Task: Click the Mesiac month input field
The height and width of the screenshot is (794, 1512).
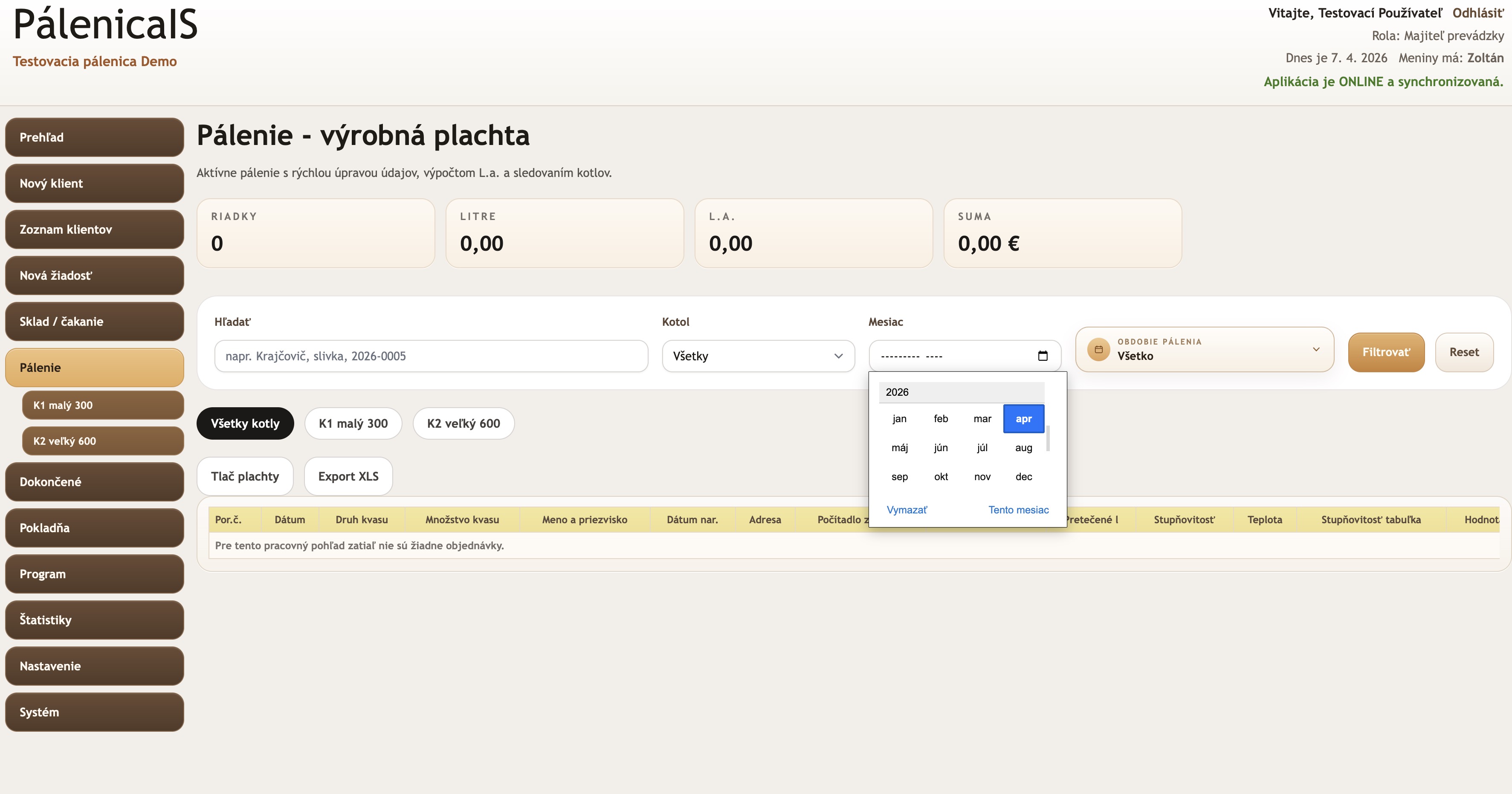Action: click(965, 356)
